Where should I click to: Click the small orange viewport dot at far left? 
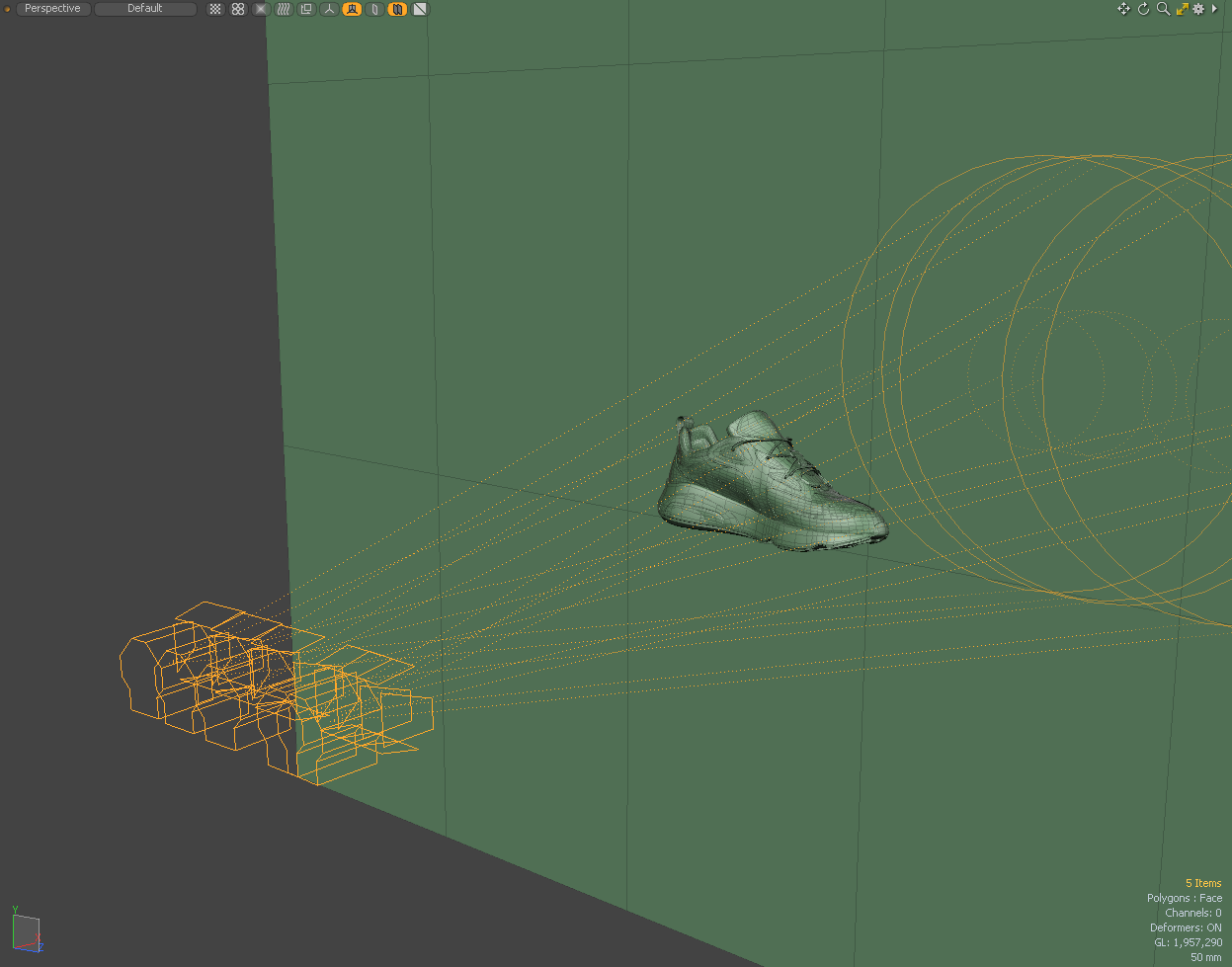[7, 9]
